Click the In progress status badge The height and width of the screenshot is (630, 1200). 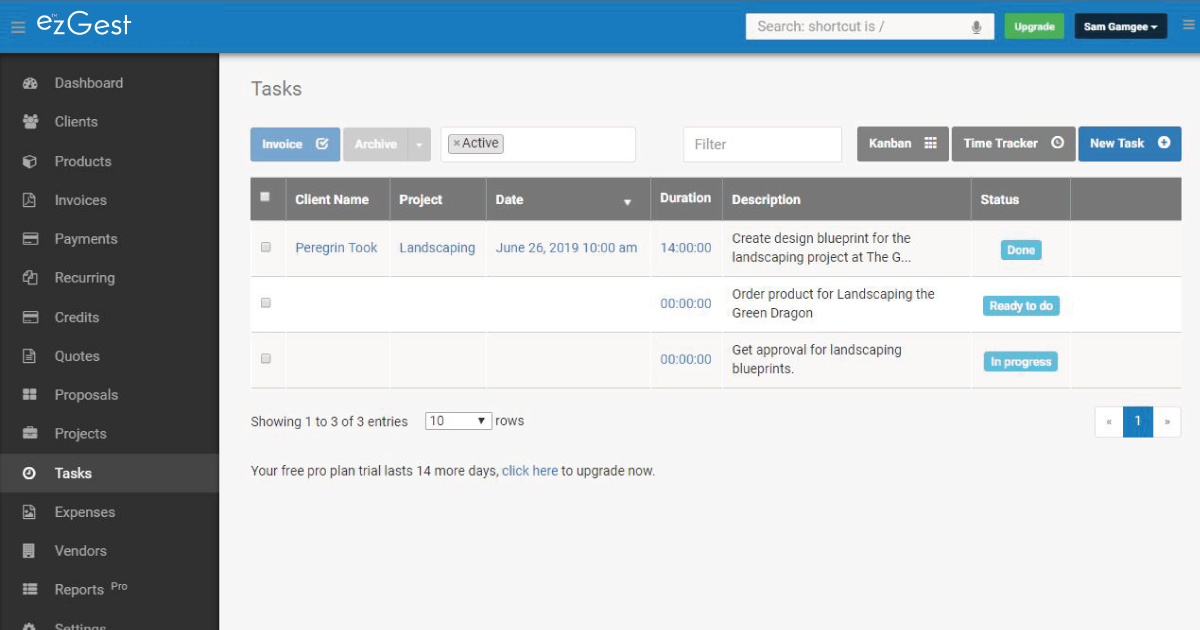click(1021, 362)
